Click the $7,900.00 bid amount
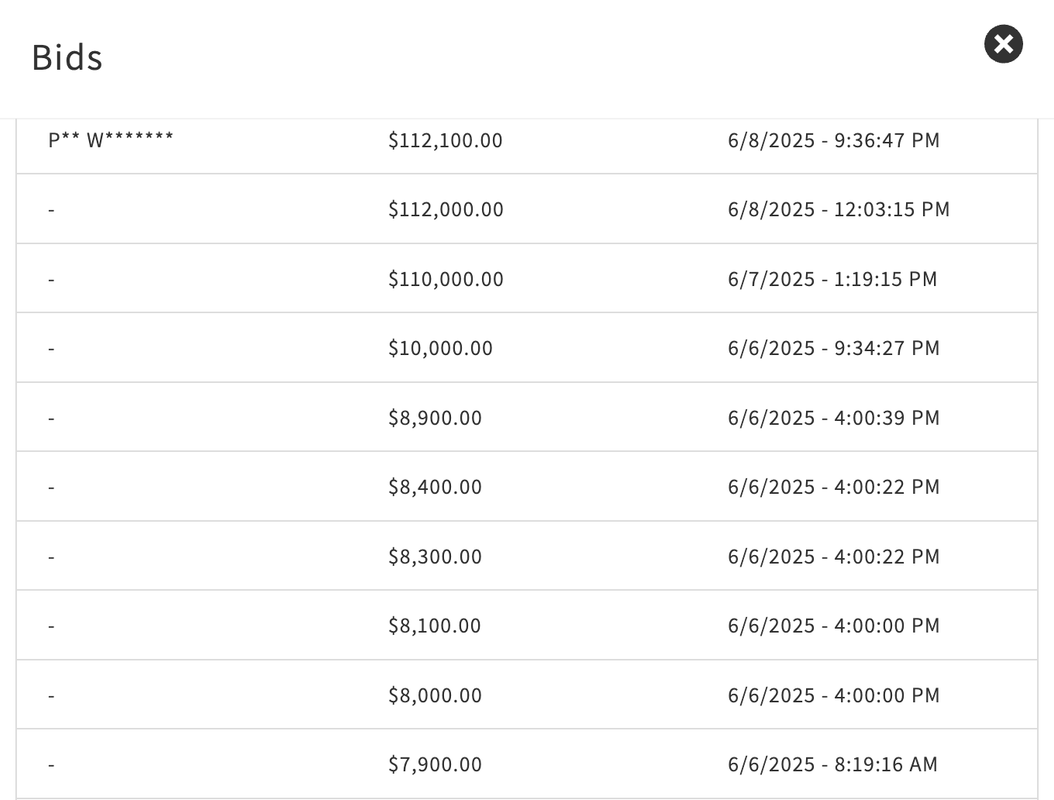Image resolution: width=1054 pixels, height=800 pixels. (x=435, y=765)
